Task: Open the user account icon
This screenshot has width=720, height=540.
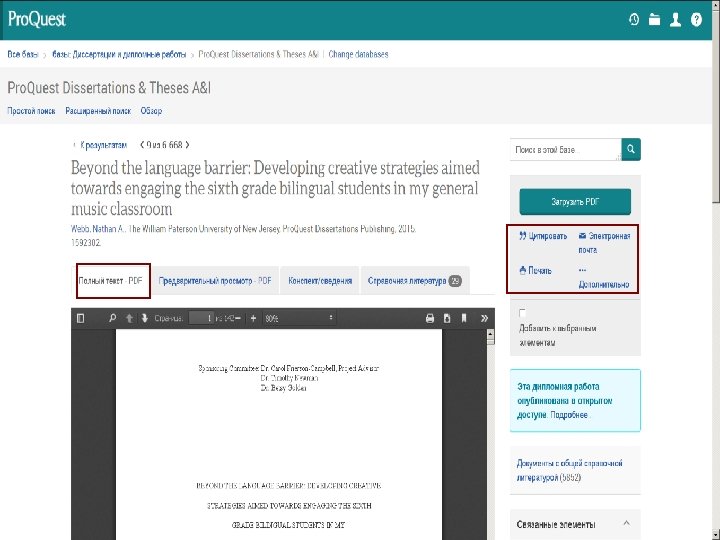Action: click(x=675, y=19)
